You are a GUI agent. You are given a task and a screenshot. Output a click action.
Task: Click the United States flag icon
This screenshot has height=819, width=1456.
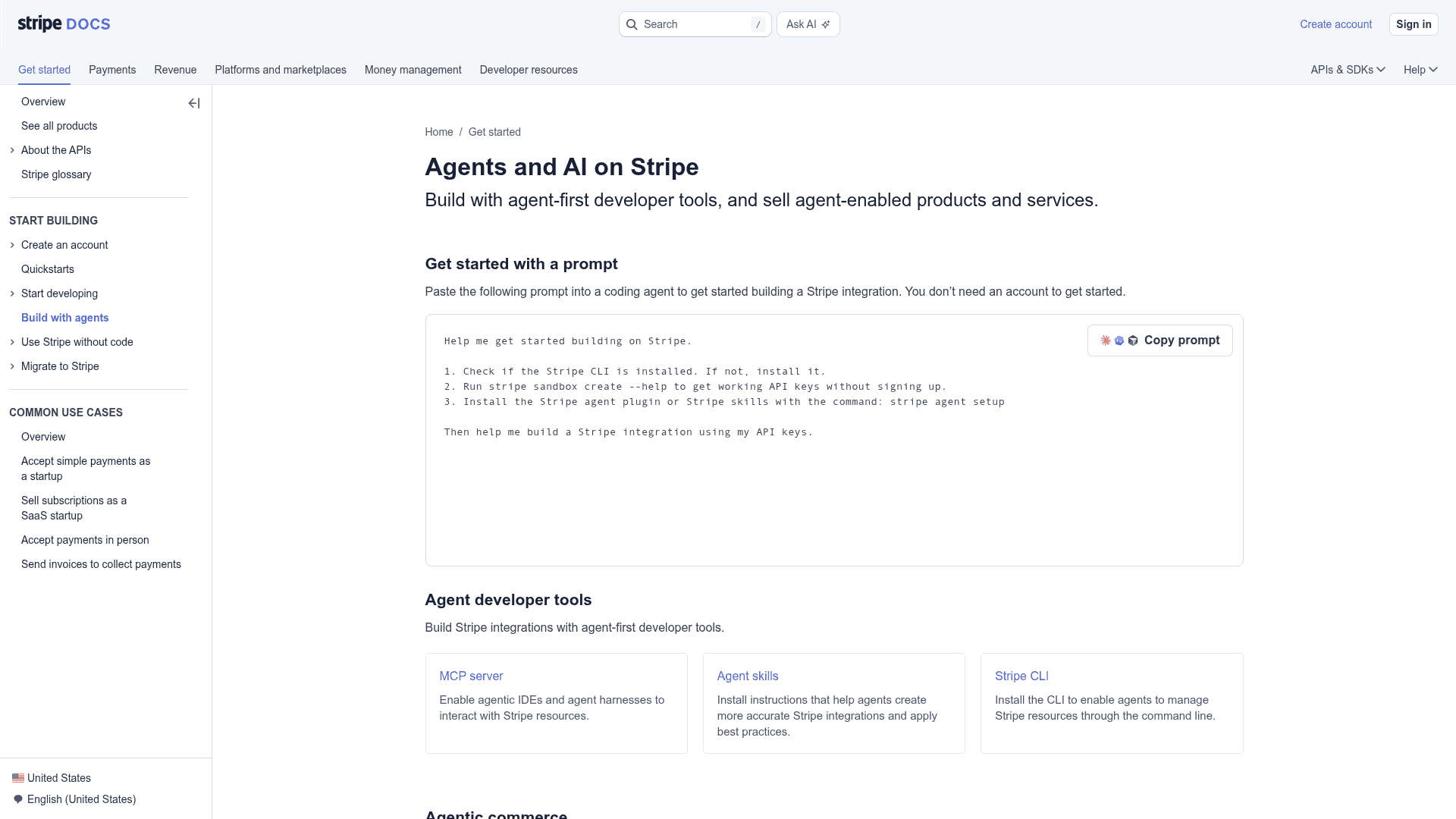(18, 778)
